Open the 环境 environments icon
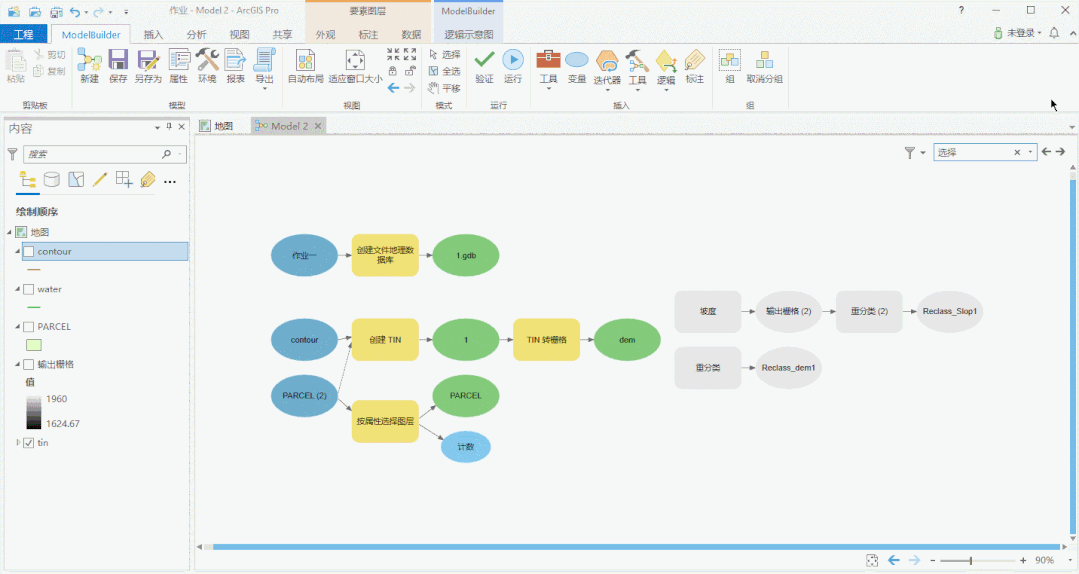This screenshot has height=574, width=1079. 207,61
